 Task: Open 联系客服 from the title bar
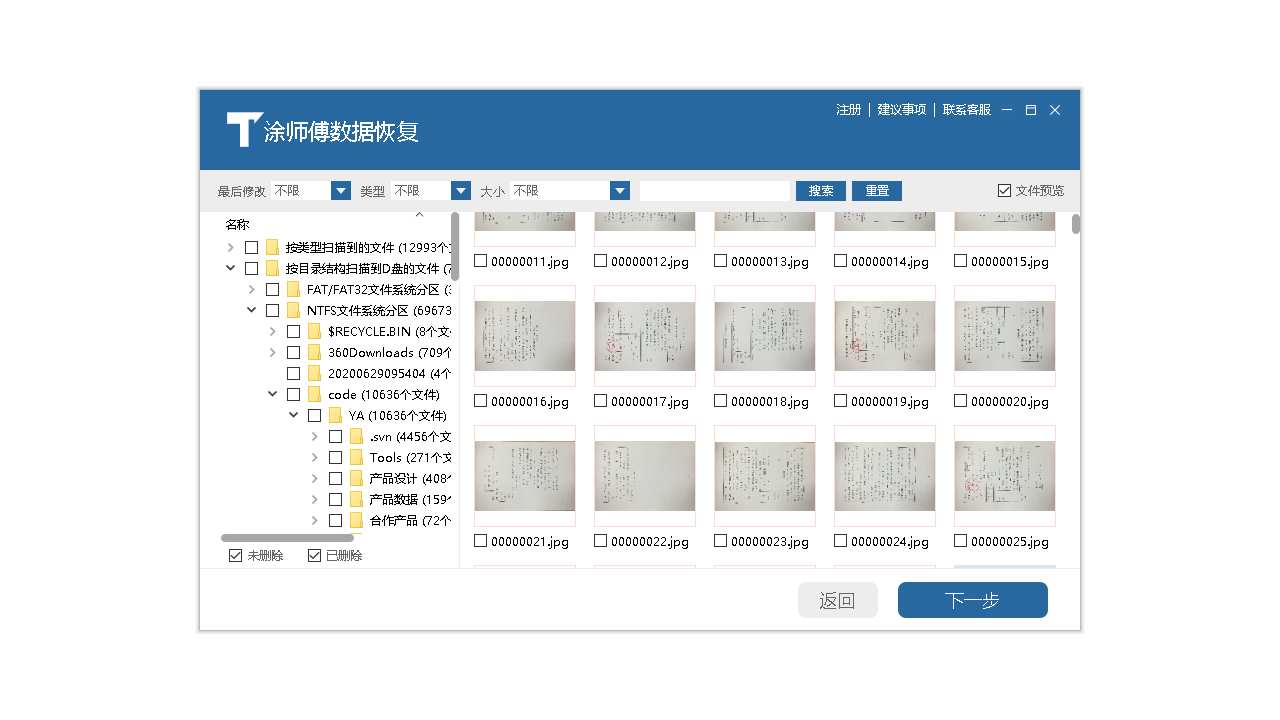(x=964, y=110)
